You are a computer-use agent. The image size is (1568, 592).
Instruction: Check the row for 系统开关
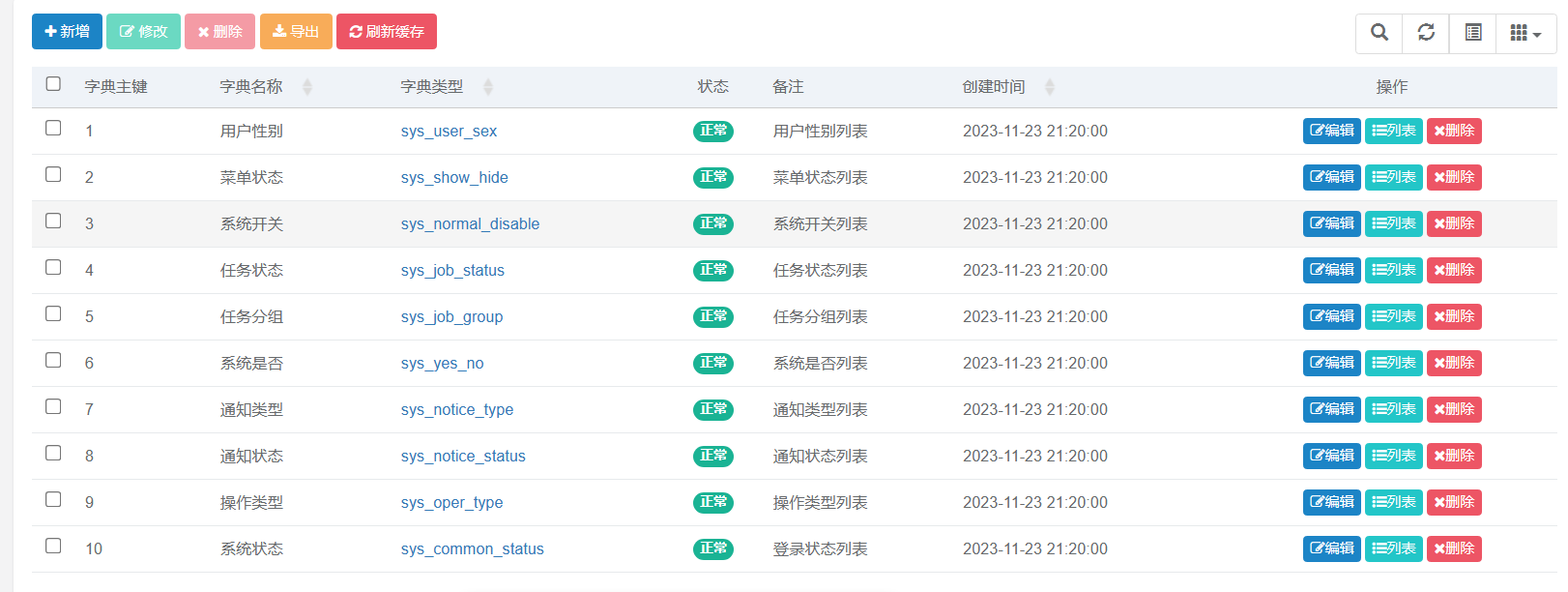(53, 221)
